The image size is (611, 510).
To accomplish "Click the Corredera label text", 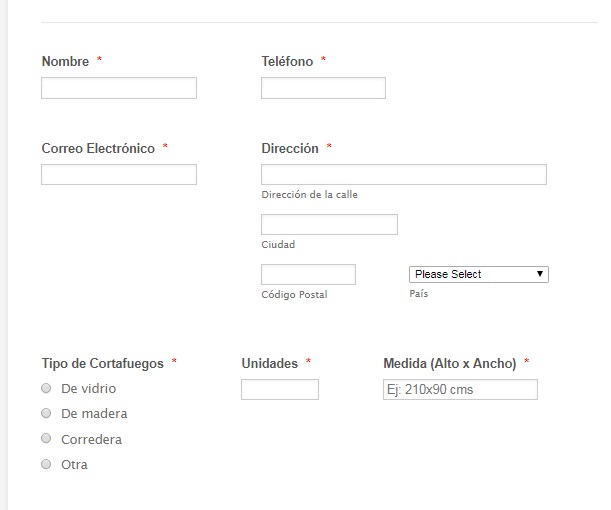I will coord(91,439).
